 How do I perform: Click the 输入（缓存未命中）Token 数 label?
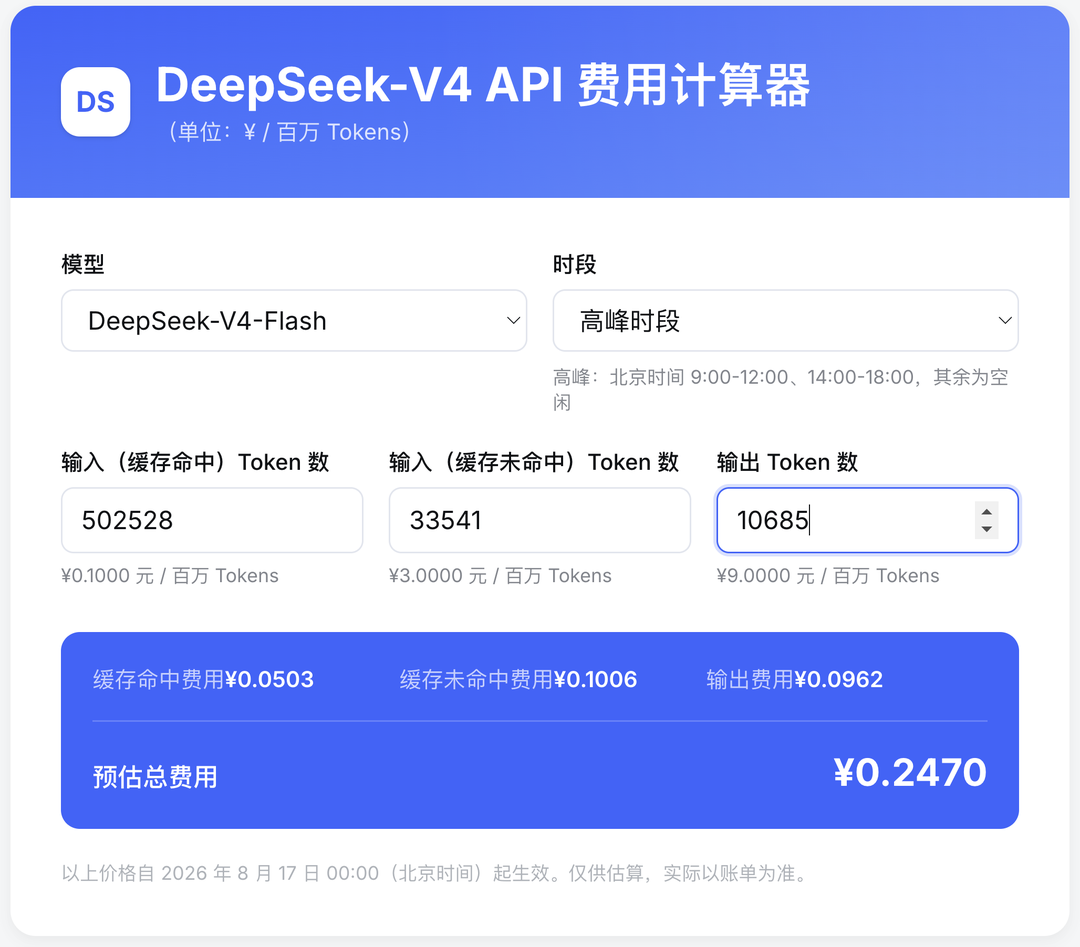tap(534, 462)
